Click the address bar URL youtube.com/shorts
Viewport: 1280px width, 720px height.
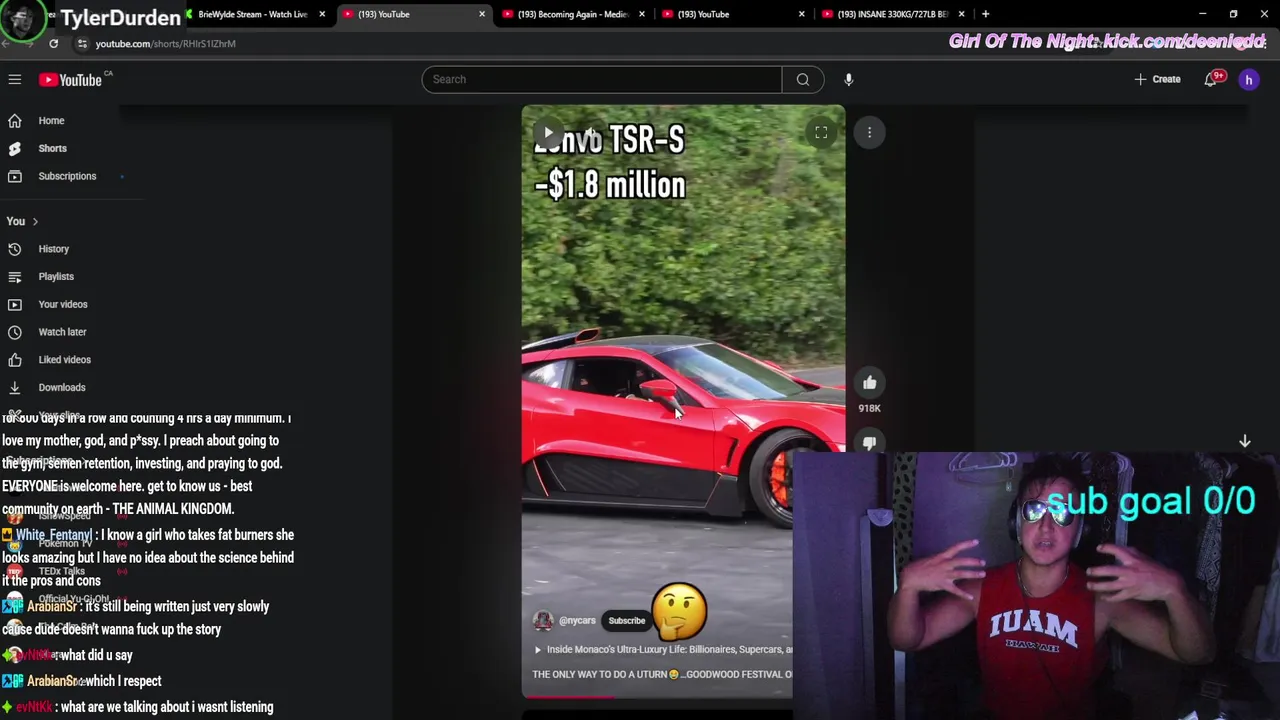coord(165,44)
